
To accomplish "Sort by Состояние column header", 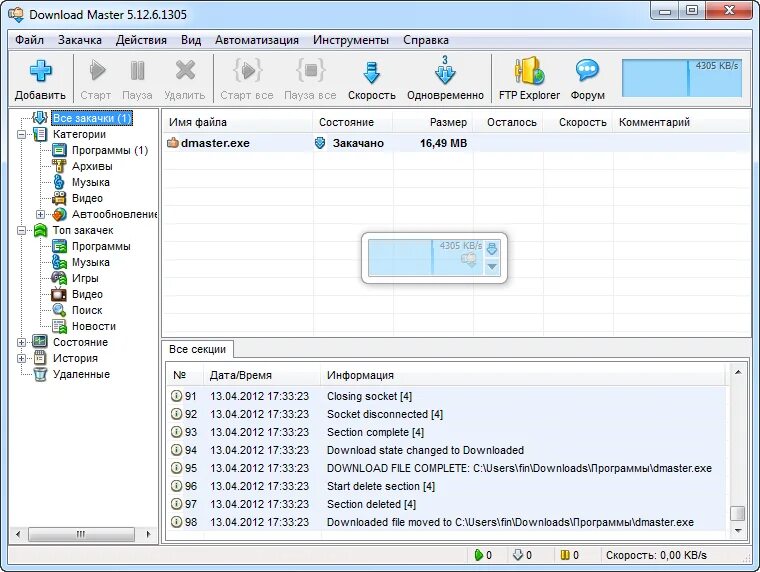I will [x=353, y=122].
